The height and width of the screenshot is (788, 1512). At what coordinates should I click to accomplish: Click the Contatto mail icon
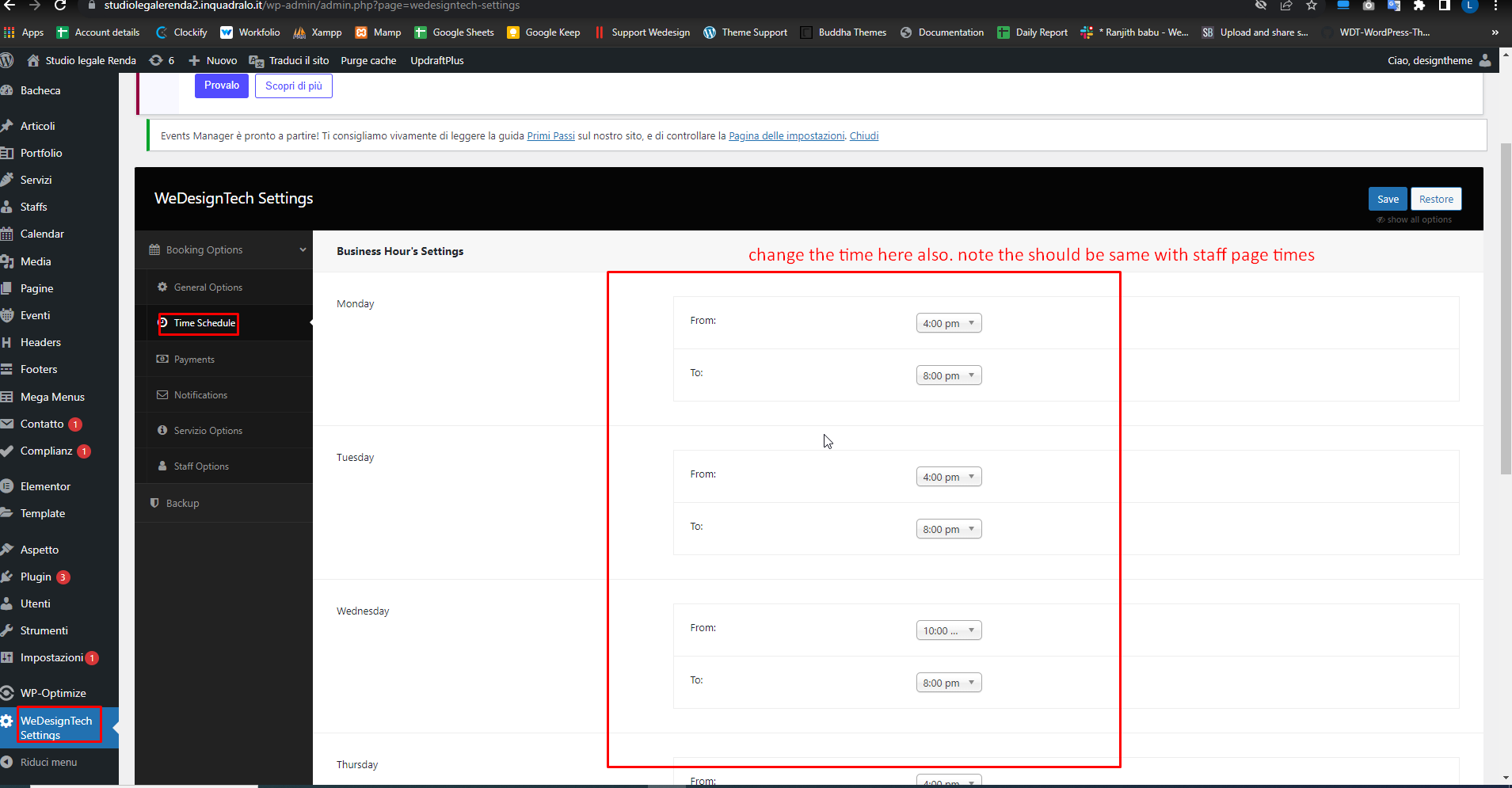tap(6, 424)
